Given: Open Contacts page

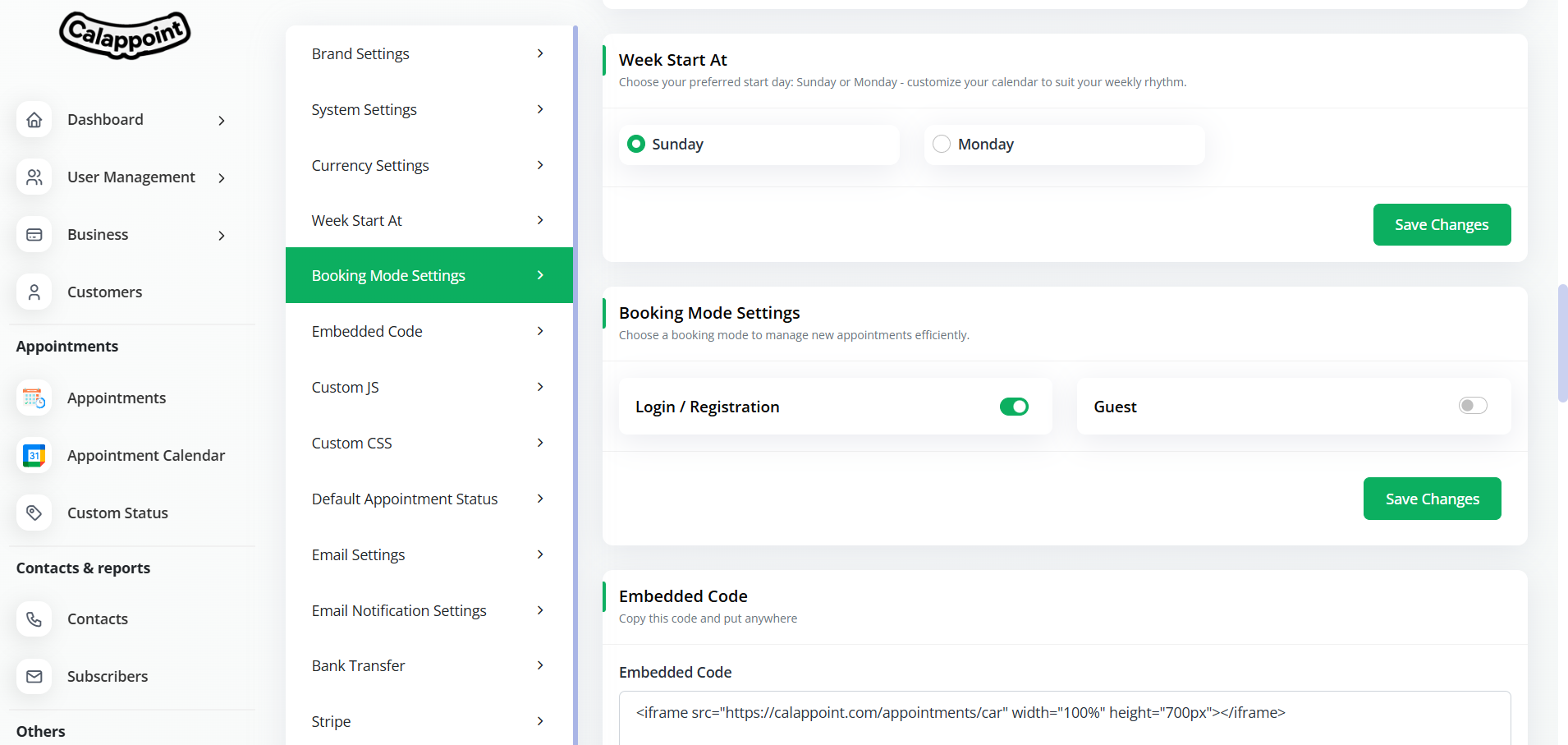Looking at the screenshot, I should 98,619.
